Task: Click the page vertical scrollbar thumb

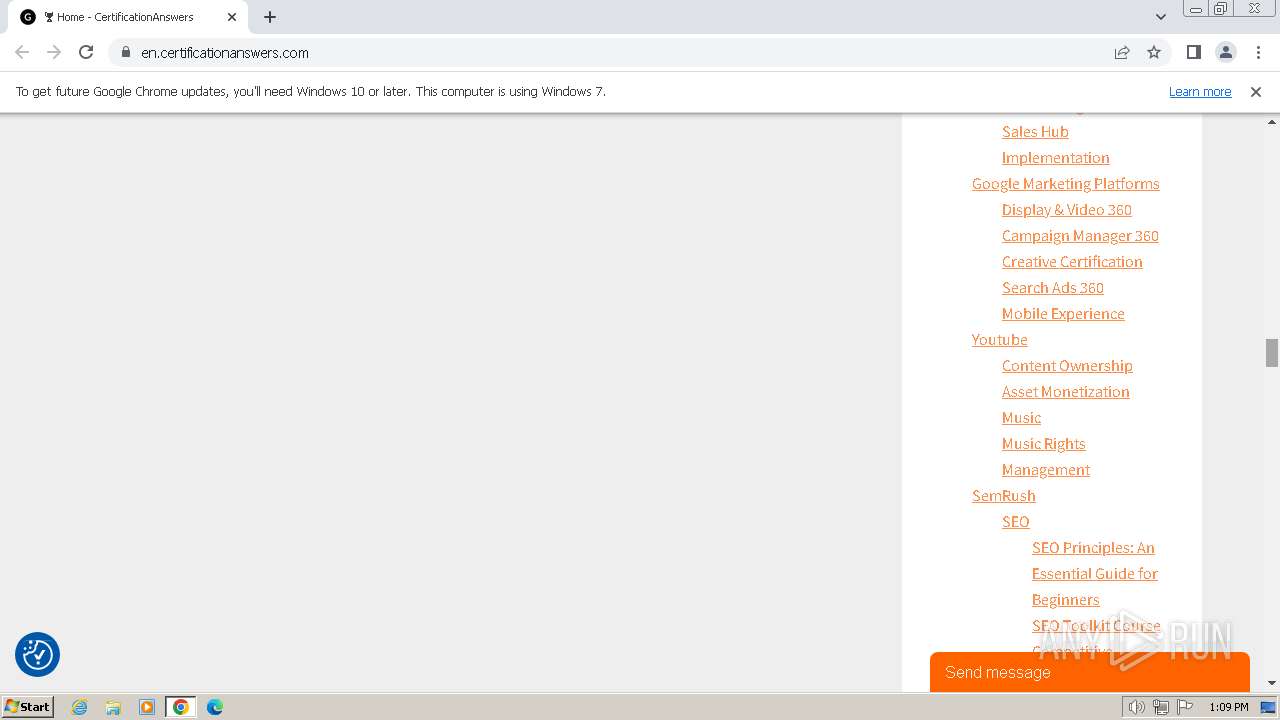Action: tap(1272, 353)
